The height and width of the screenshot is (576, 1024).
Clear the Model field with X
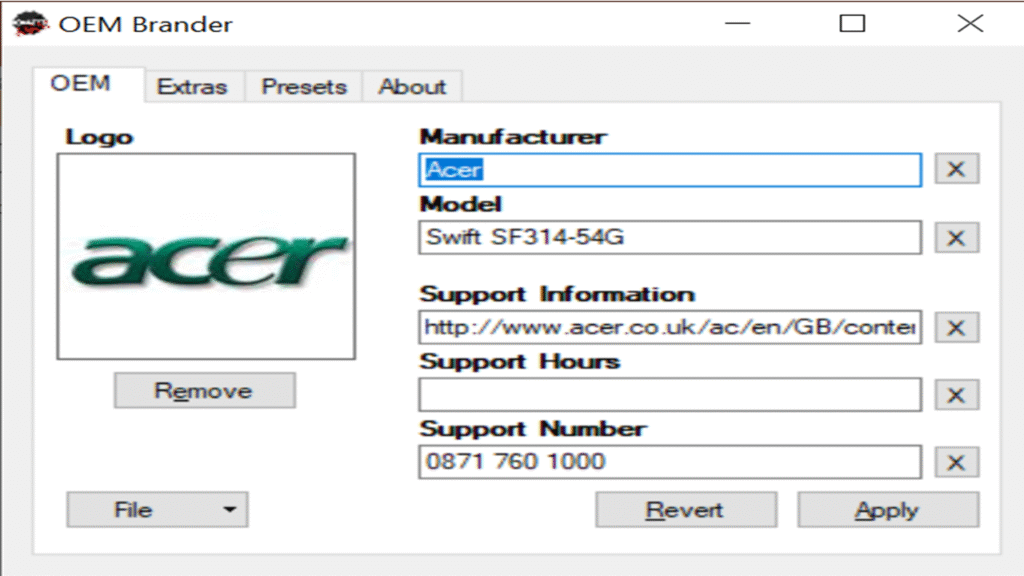tap(956, 238)
